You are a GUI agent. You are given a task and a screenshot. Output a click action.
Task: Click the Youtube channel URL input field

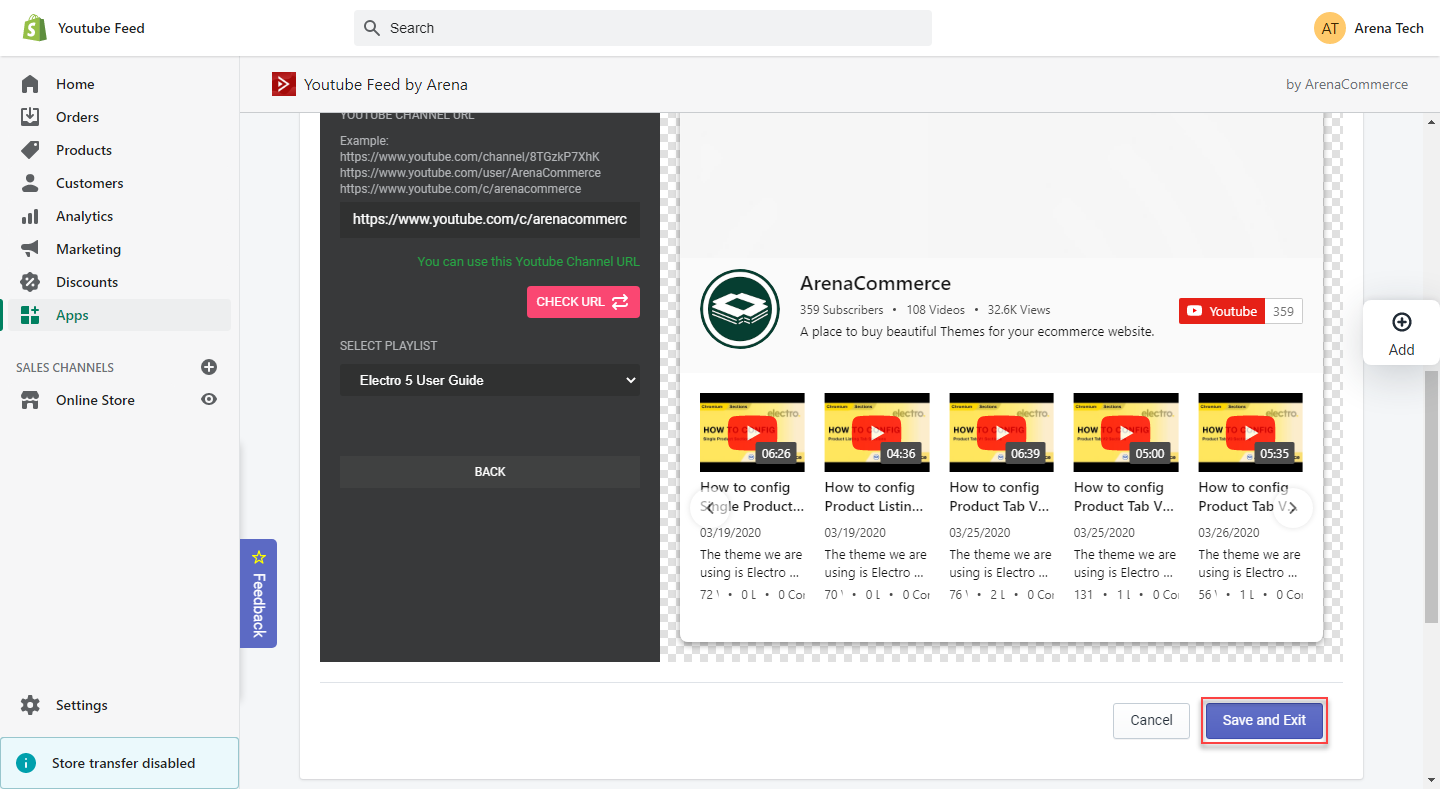pos(490,219)
